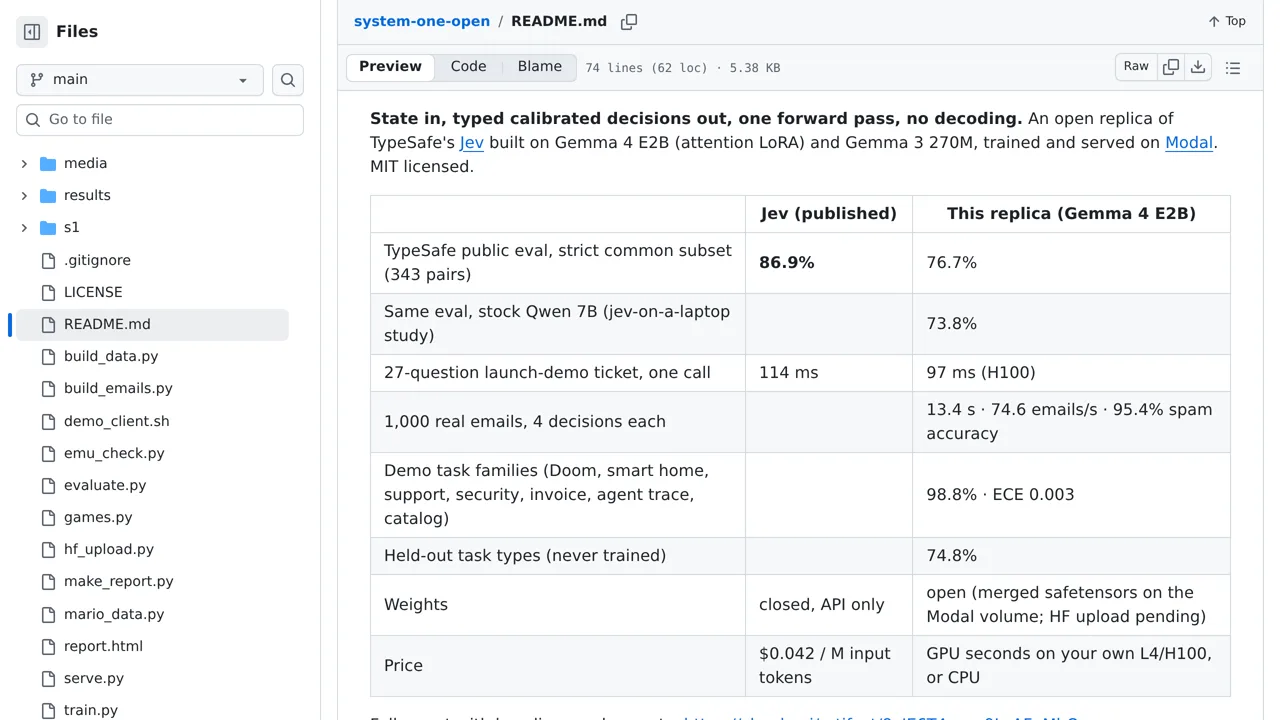Open hf_upload.py file

tap(109, 549)
